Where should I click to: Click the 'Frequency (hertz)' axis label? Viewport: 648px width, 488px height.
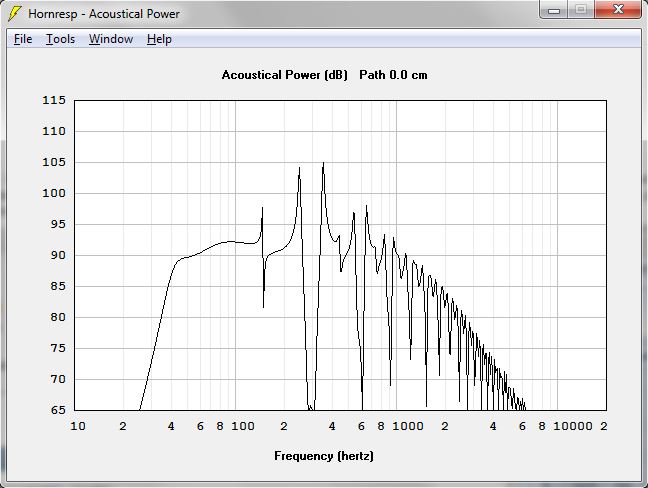324,456
